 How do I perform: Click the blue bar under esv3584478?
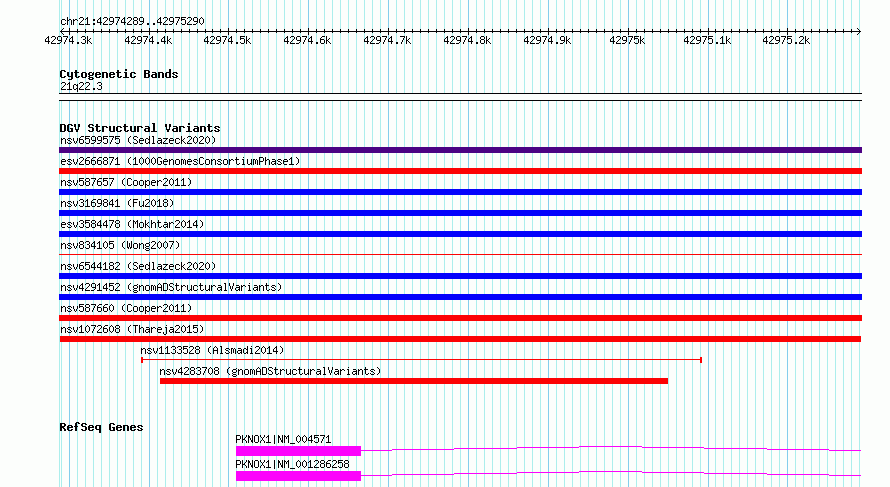point(460,234)
